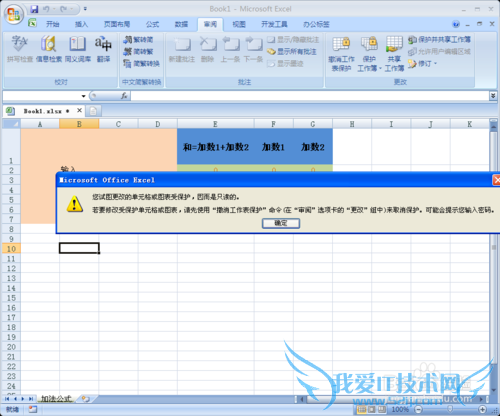Click into the formula bar
Viewport: 500px width, 416px height.
pyautogui.click(x=309, y=96)
